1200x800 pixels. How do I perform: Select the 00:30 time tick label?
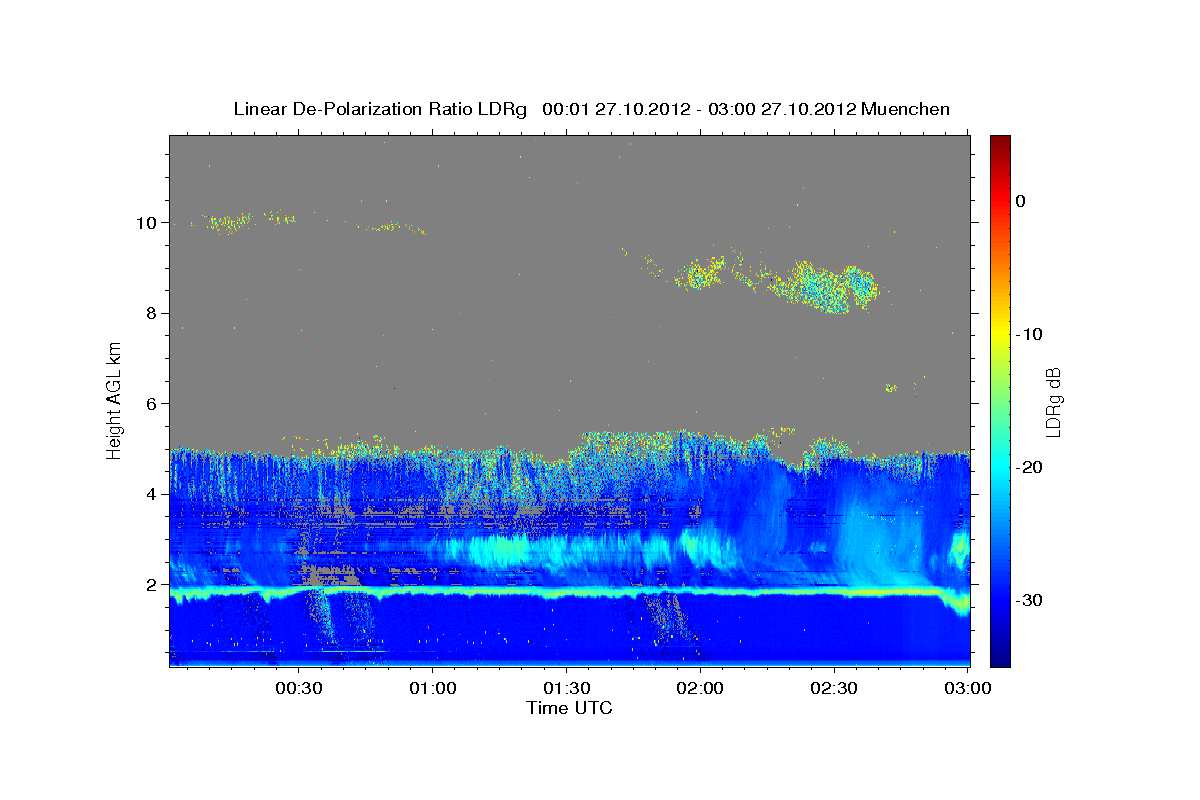(x=298, y=688)
